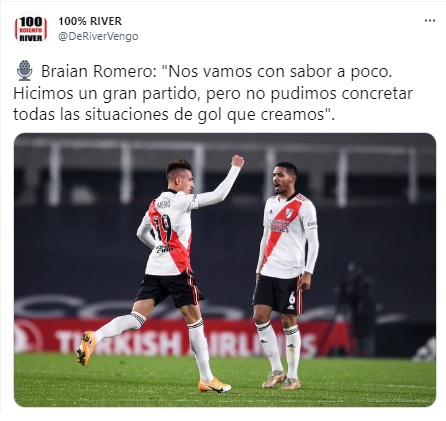Screen dimensions: 446x421
Task: Open the attached match photo
Action: pos(225,270)
